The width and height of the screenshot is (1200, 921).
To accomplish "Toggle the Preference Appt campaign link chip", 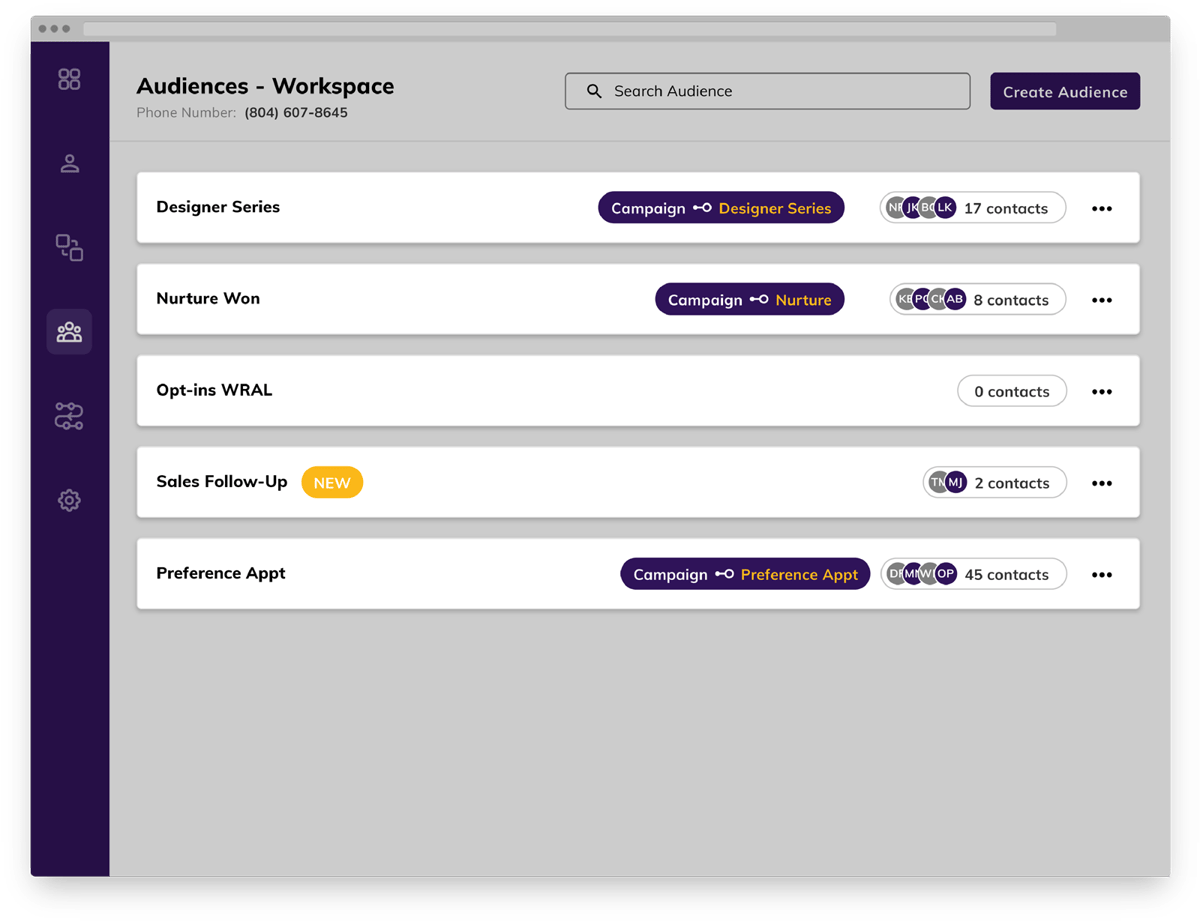I will (x=744, y=574).
